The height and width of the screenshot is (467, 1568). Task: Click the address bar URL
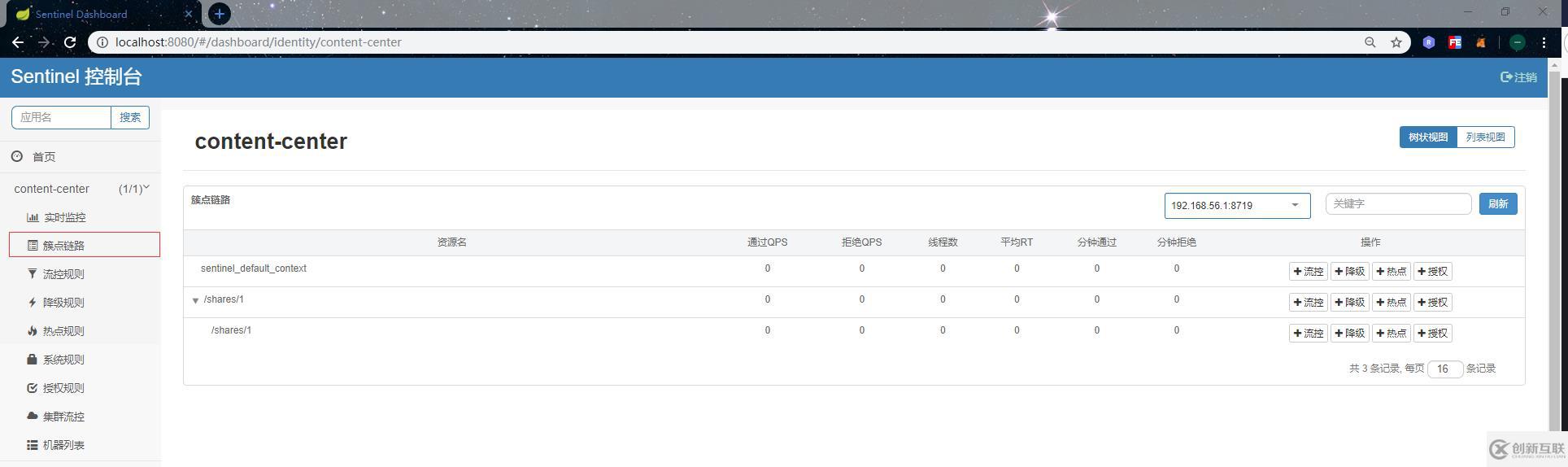point(259,42)
